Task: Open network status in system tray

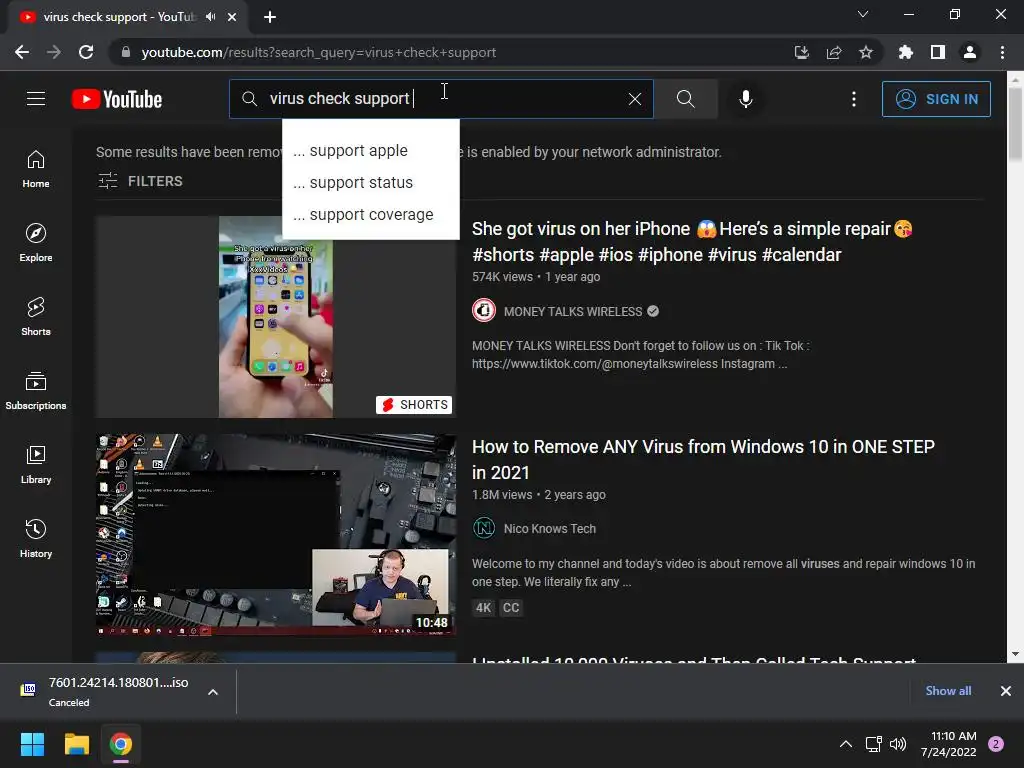Action: [x=873, y=744]
